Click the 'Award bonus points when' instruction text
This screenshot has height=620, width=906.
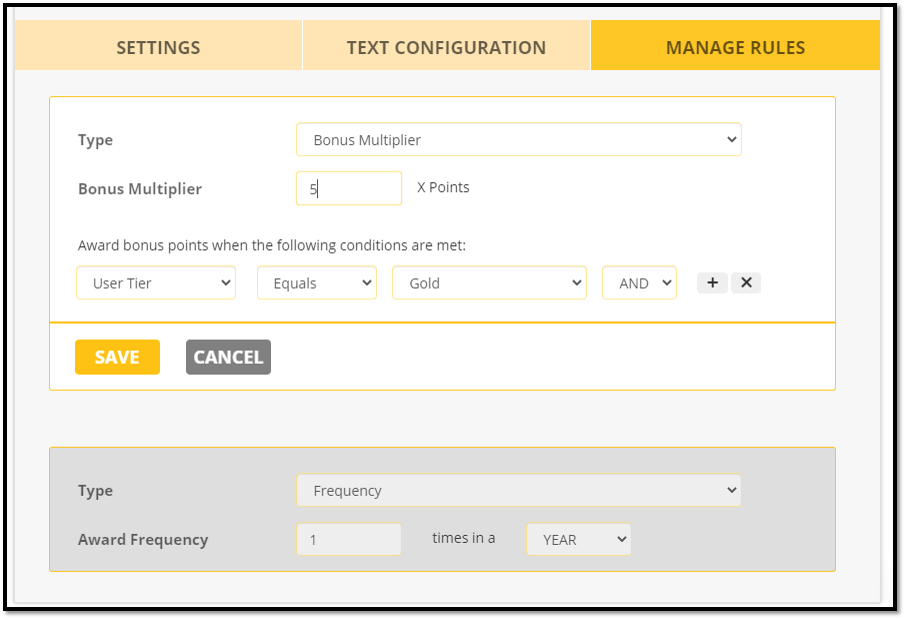coord(272,246)
